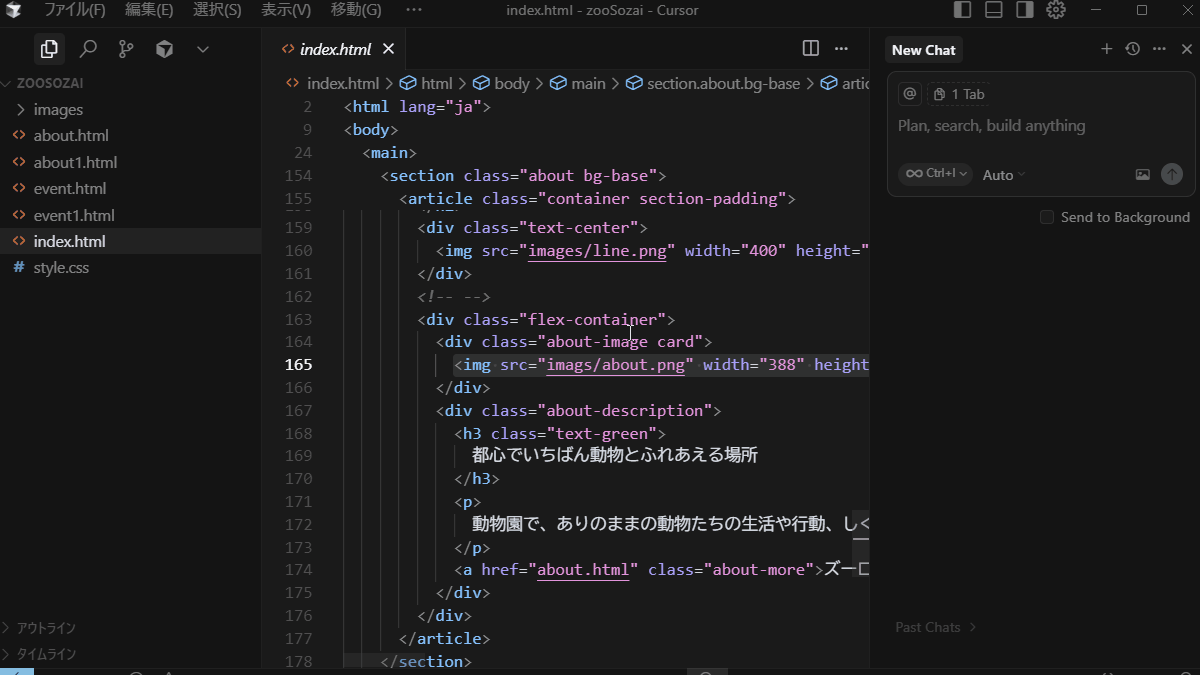This screenshot has height=675, width=1200.
Task: Open the Explorer view icon
Action: [48, 49]
